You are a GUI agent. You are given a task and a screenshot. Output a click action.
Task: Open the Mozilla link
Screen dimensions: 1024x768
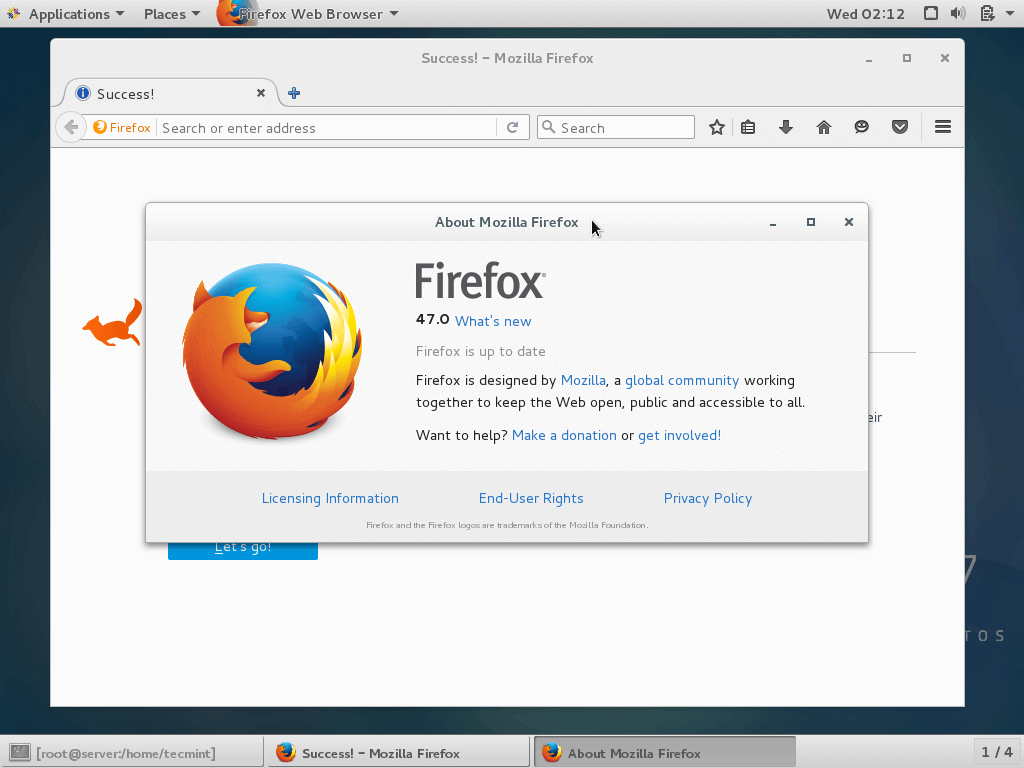point(583,380)
